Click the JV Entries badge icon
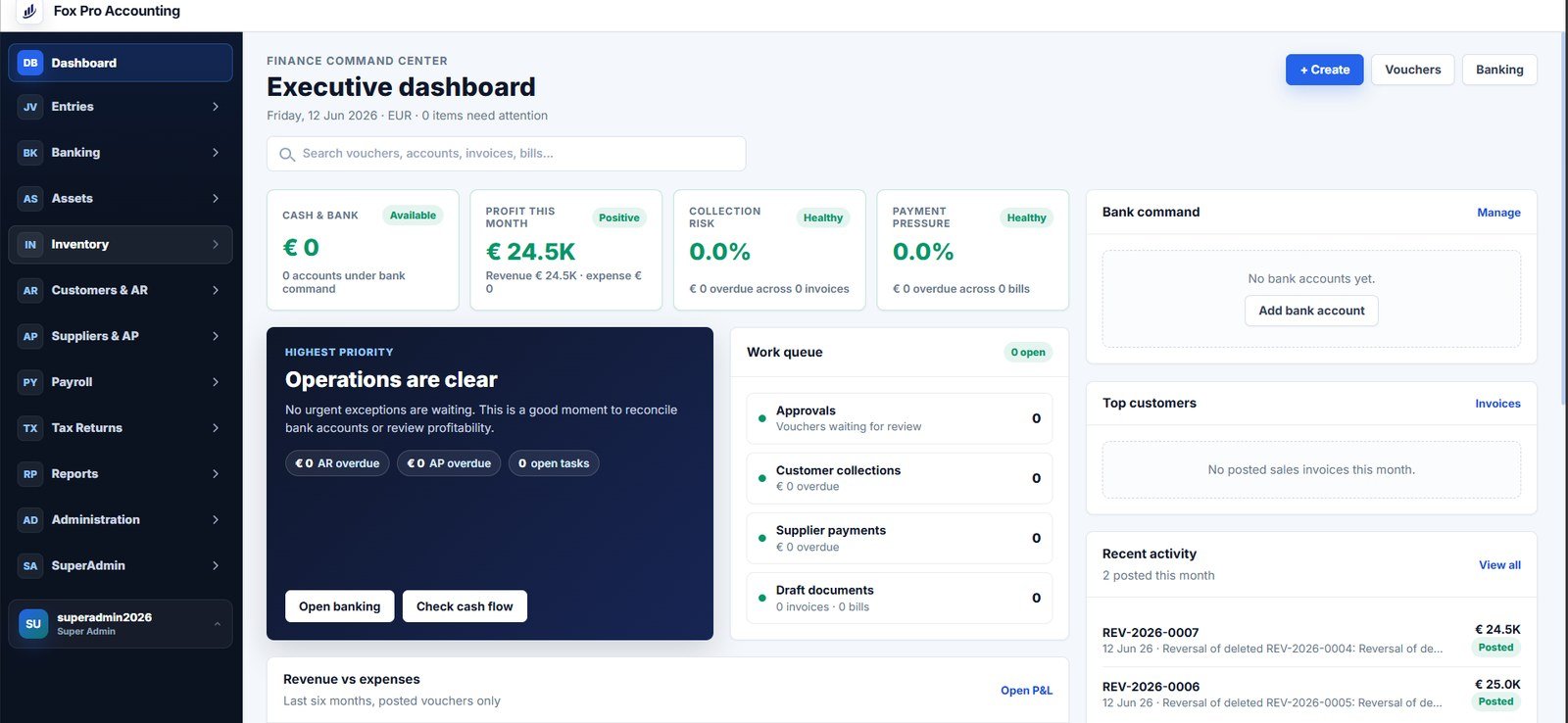The image size is (1568, 723). click(x=30, y=107)
